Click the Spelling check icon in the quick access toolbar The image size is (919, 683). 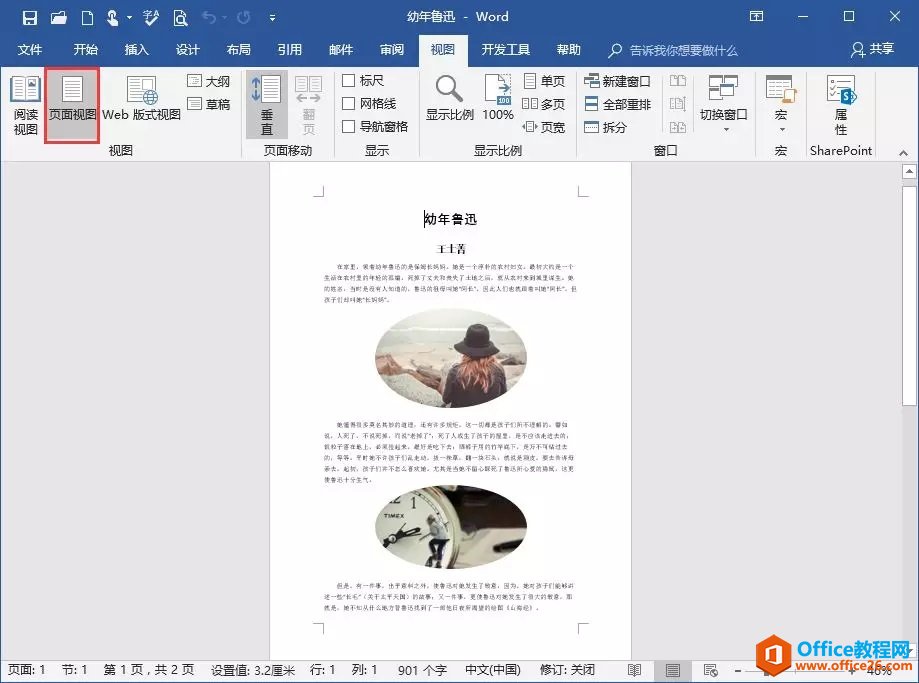(151, 18)
